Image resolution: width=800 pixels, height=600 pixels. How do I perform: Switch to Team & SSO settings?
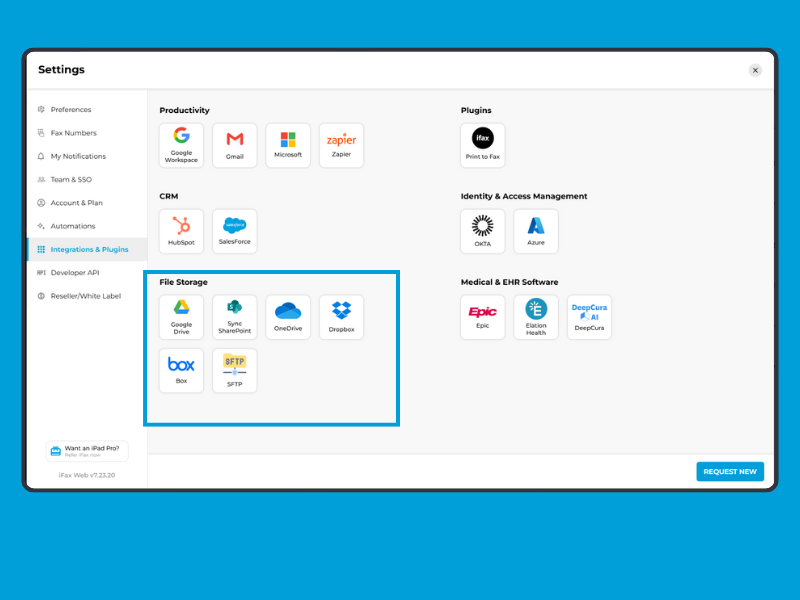(87, 179)
